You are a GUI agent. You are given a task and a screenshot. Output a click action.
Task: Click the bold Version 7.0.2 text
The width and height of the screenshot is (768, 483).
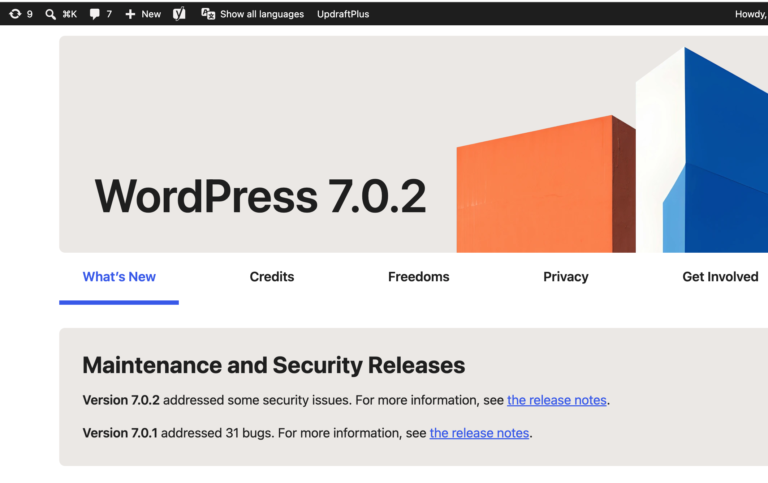[x=121, y=400]
